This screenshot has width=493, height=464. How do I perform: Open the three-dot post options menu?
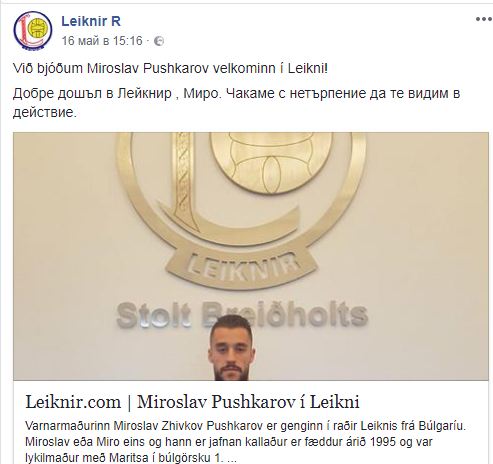(x=484, y=19)
